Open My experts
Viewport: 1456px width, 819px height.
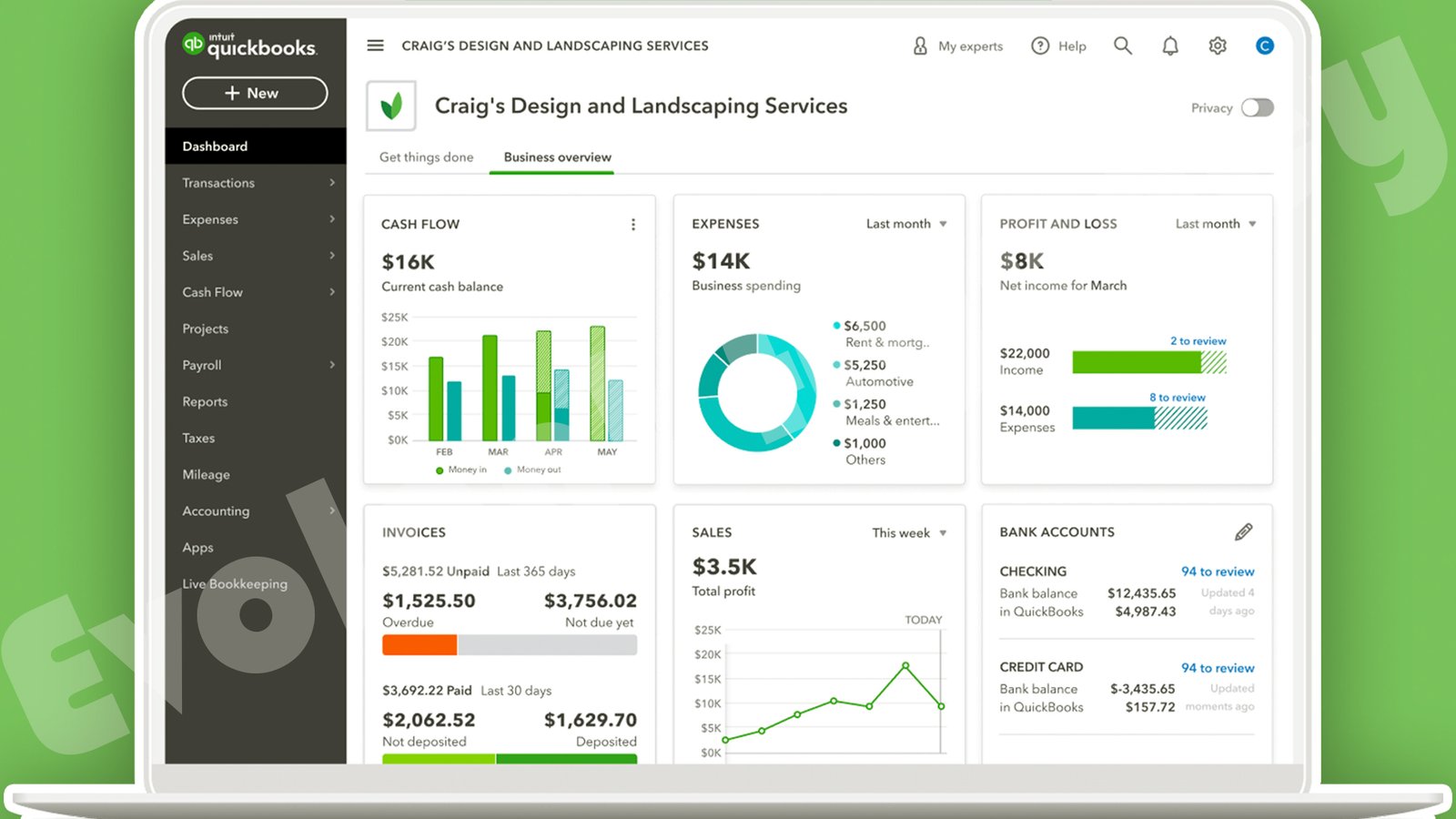click(x=957, y=45)
